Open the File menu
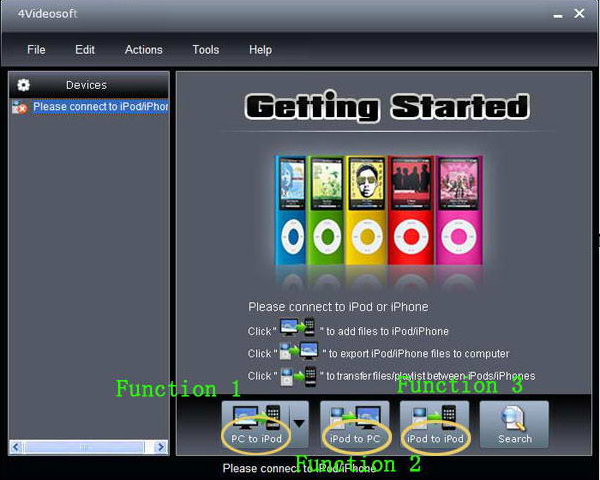600x480 pixels. coord(36,50)
